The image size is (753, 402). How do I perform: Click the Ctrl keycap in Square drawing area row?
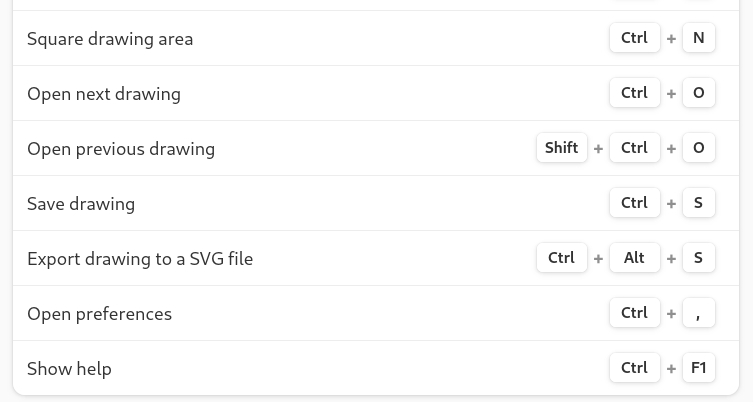(634, 37)
